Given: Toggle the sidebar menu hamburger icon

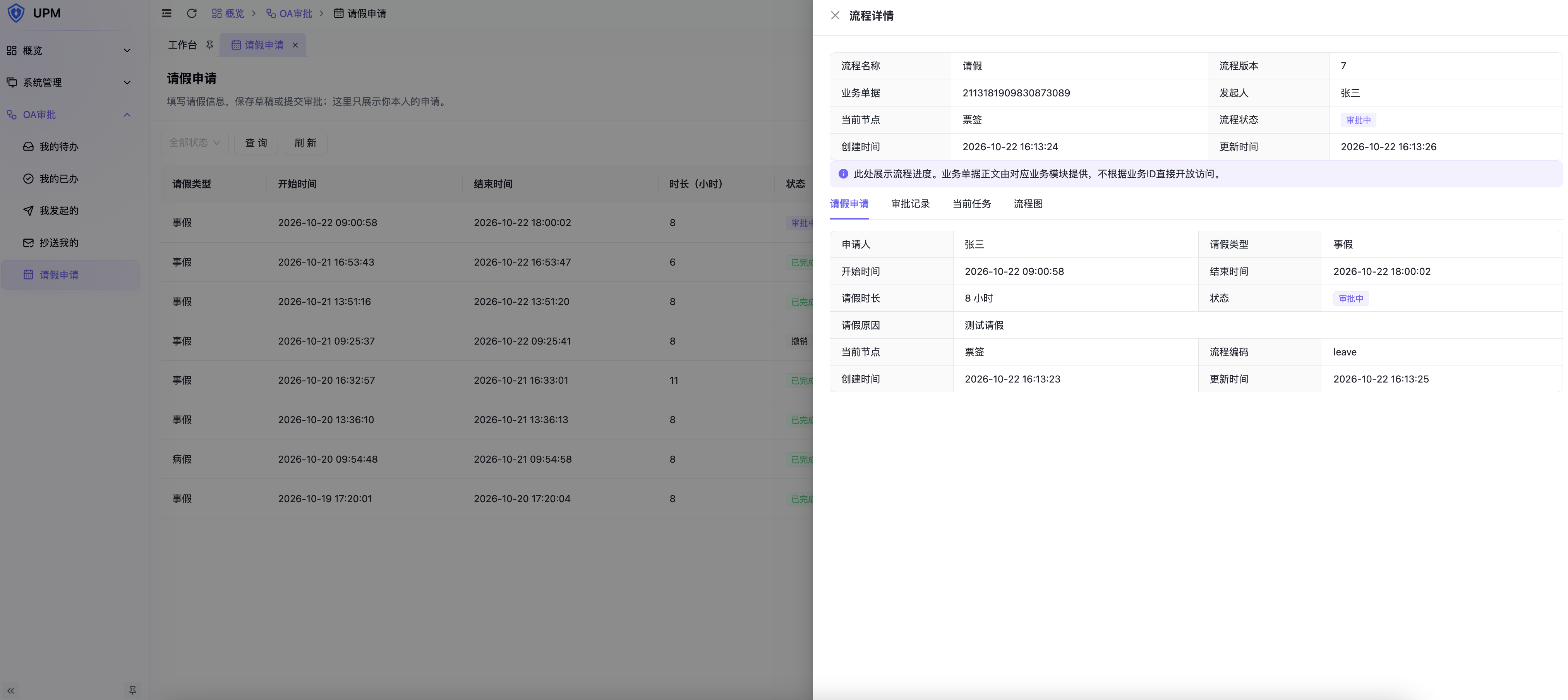Looking at the screenshot, I should [166, 14].
